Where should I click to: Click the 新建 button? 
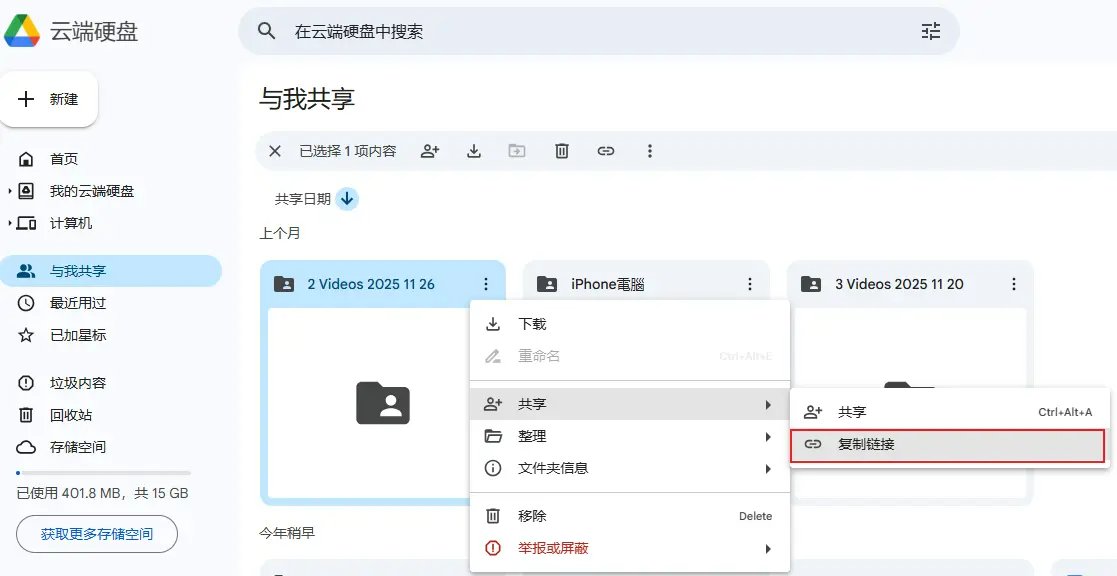click(49, 99)
